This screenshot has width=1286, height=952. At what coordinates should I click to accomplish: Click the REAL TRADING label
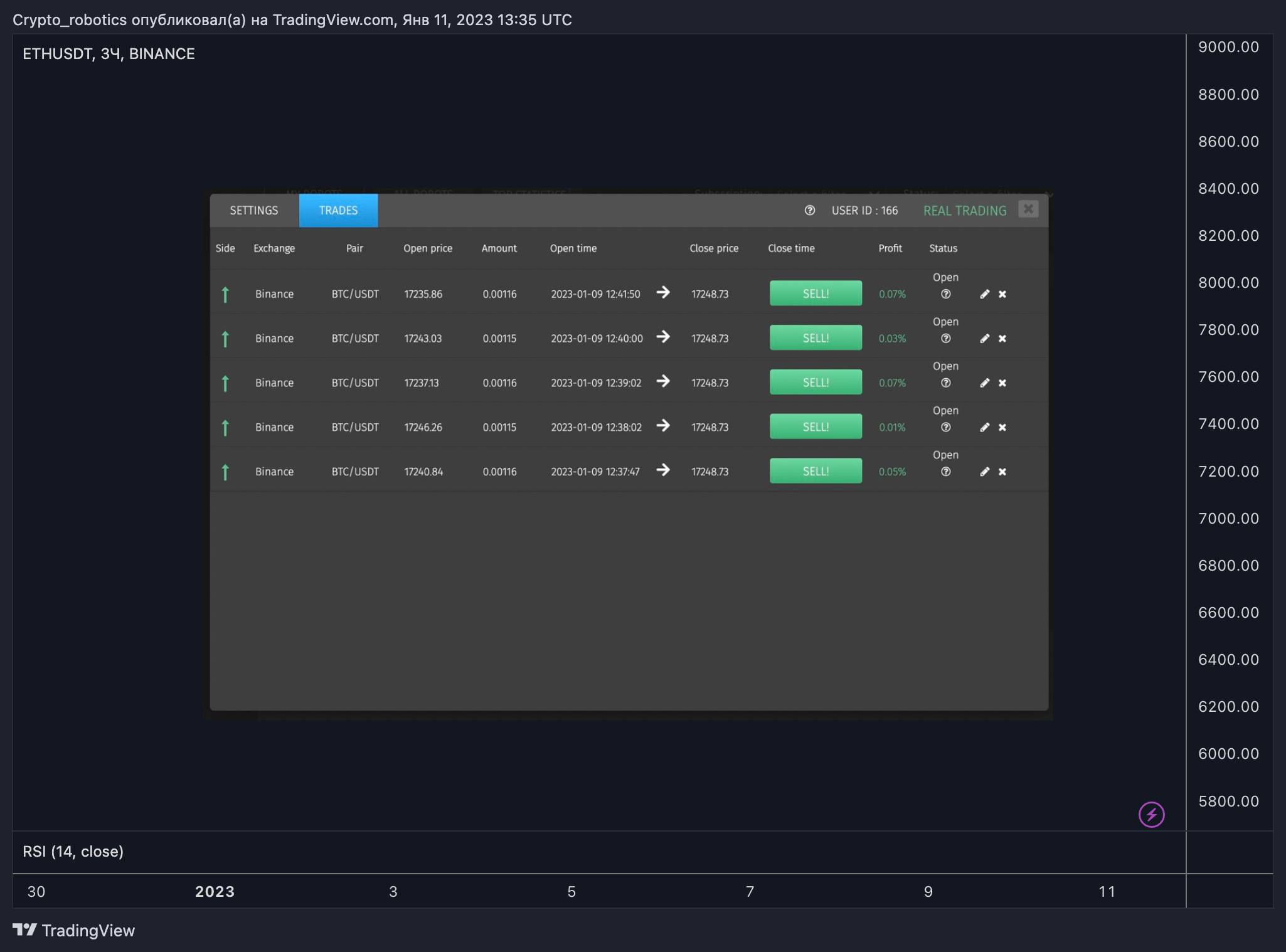965,211
